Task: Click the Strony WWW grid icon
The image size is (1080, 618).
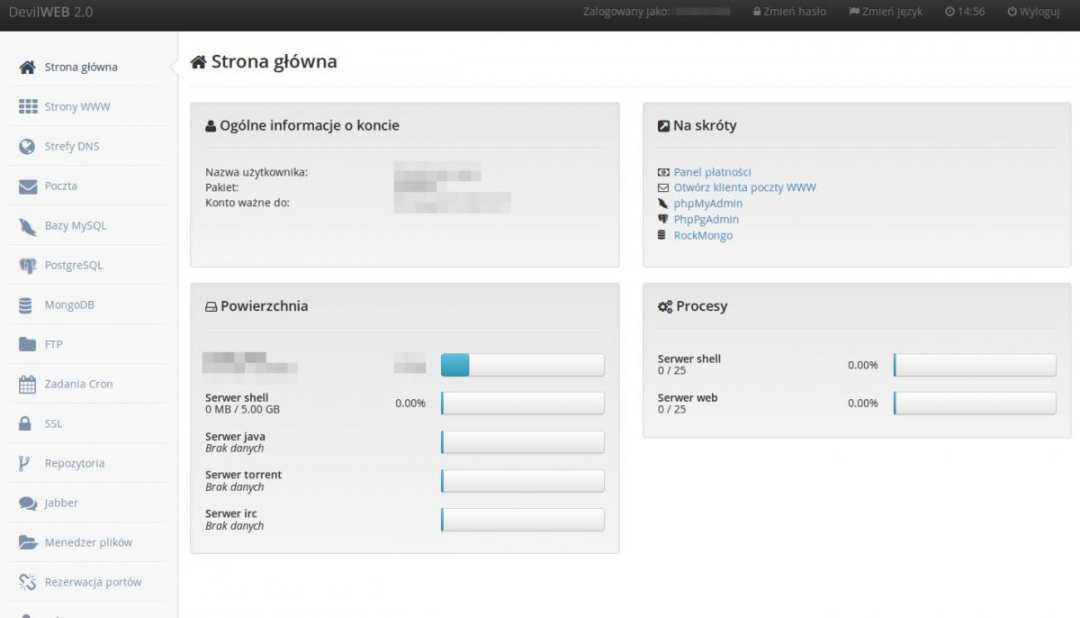Action: pyautogui.click(x=28, y=107)
